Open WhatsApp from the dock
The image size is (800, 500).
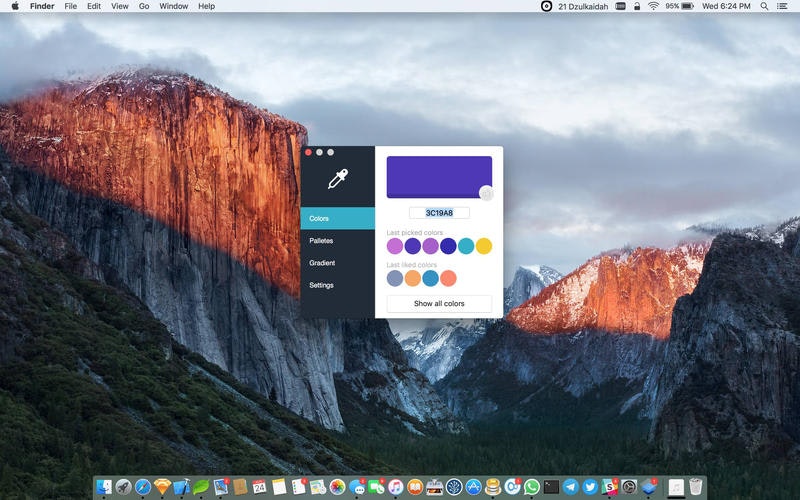tap(532, 487)
